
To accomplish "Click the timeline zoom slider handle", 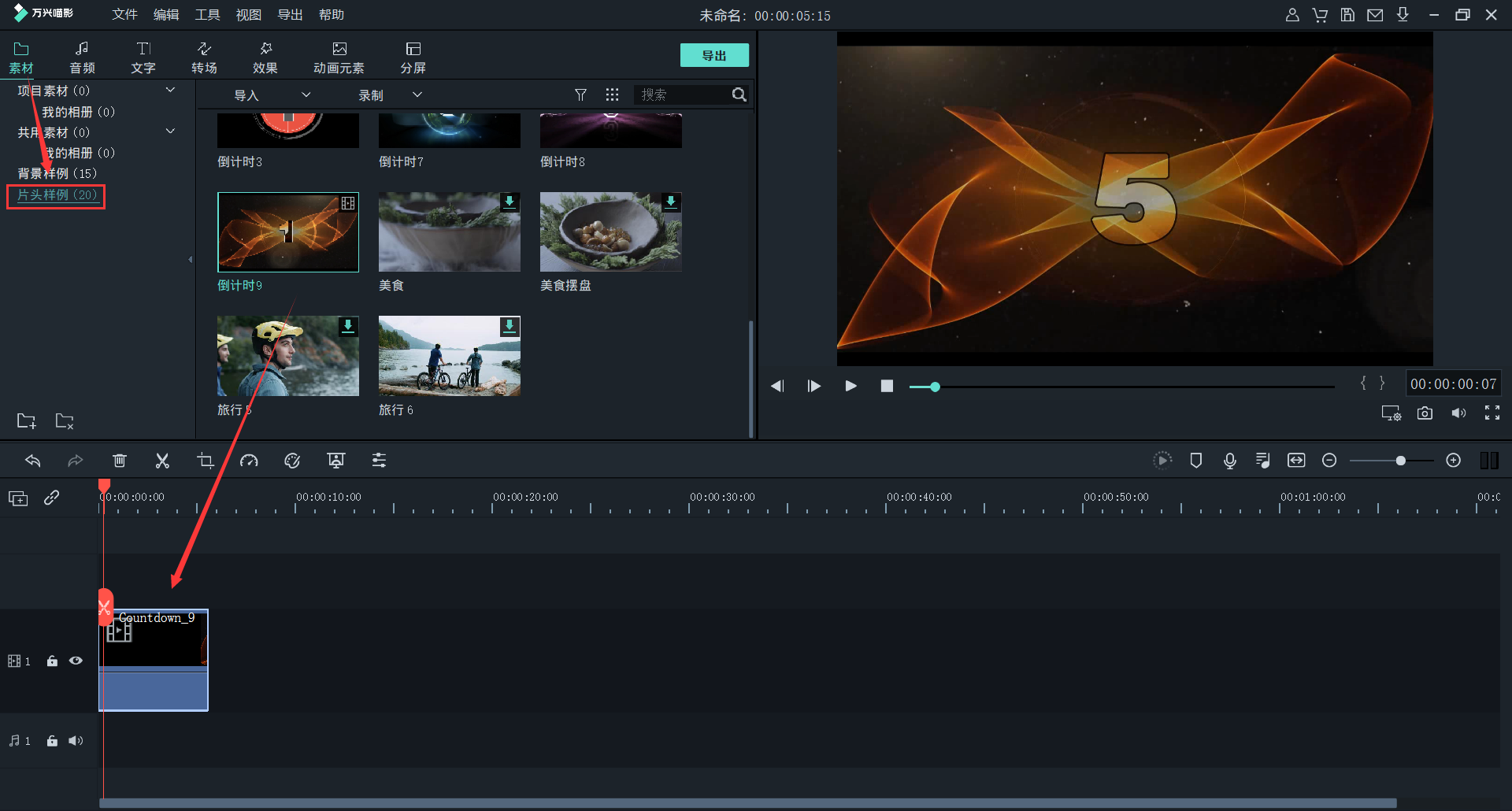I will tap(1400, 461).
